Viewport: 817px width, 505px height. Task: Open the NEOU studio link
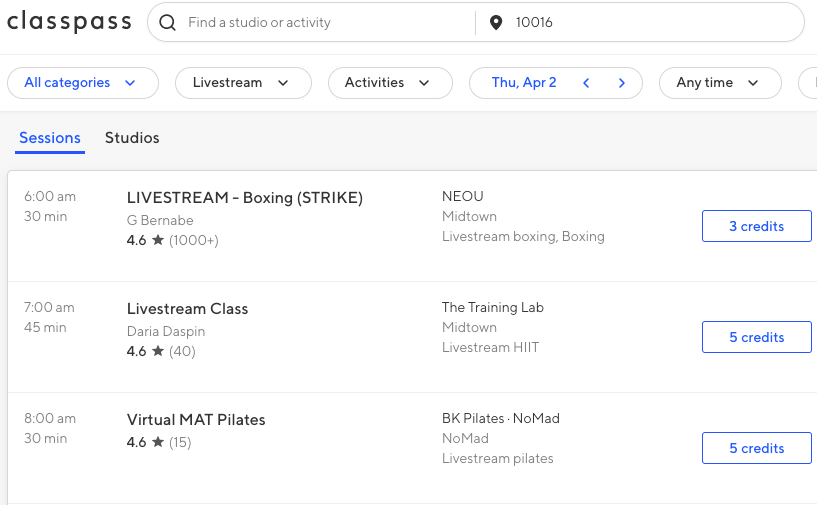click(463, 196)
